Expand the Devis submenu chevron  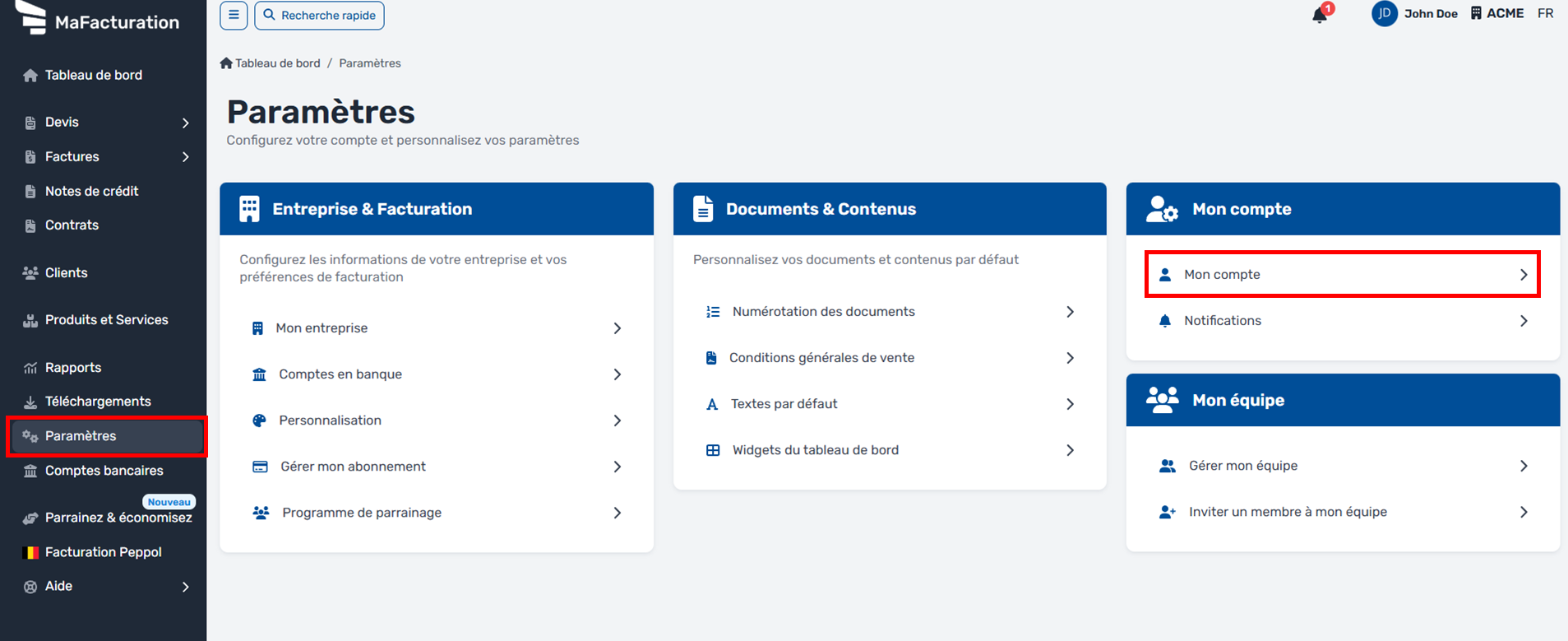186,123
